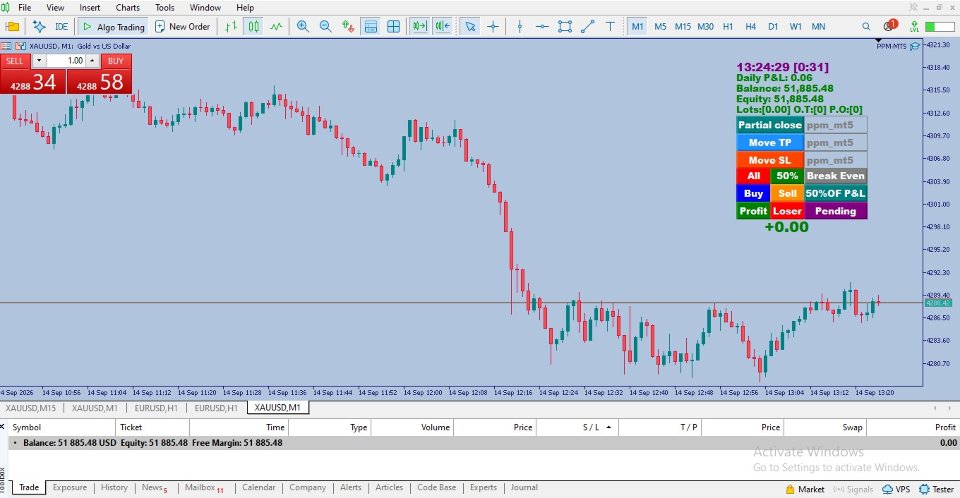Toggle Algo Trading on or off
Screen dimensions: 960x498
click(x=114, y=26)
